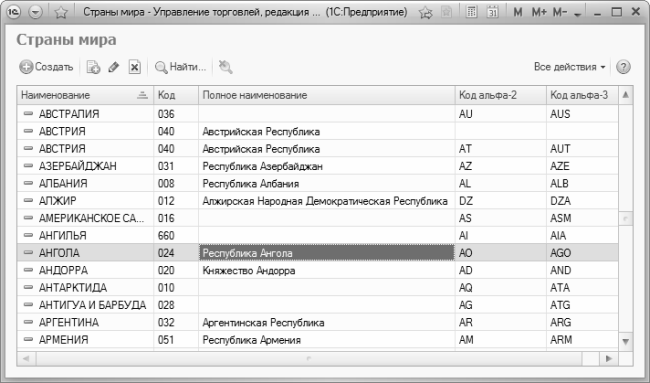650x383 pixels.
Task: Click alpha-3 code AUT cell
Action: pos(582,148)
